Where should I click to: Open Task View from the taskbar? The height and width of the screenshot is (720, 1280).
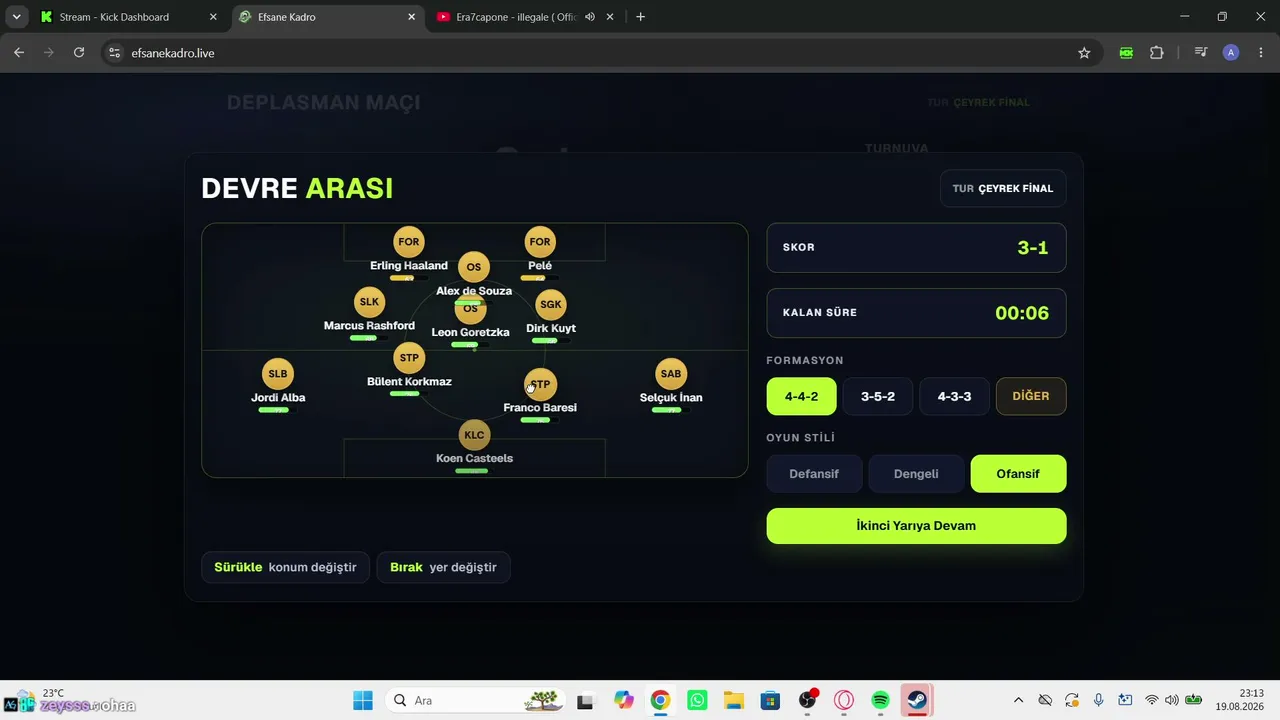click(586, 700)
